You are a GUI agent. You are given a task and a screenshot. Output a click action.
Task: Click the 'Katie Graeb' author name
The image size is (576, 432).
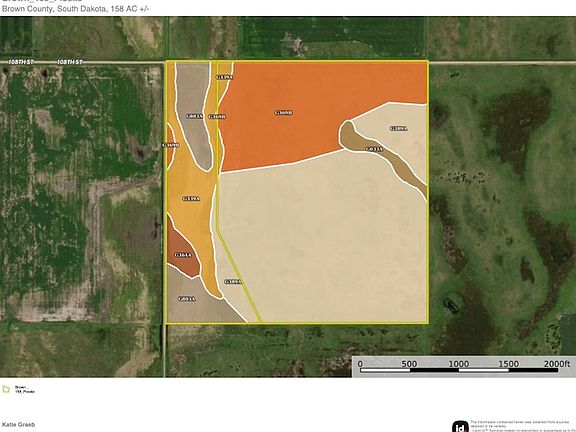point(18,425)
